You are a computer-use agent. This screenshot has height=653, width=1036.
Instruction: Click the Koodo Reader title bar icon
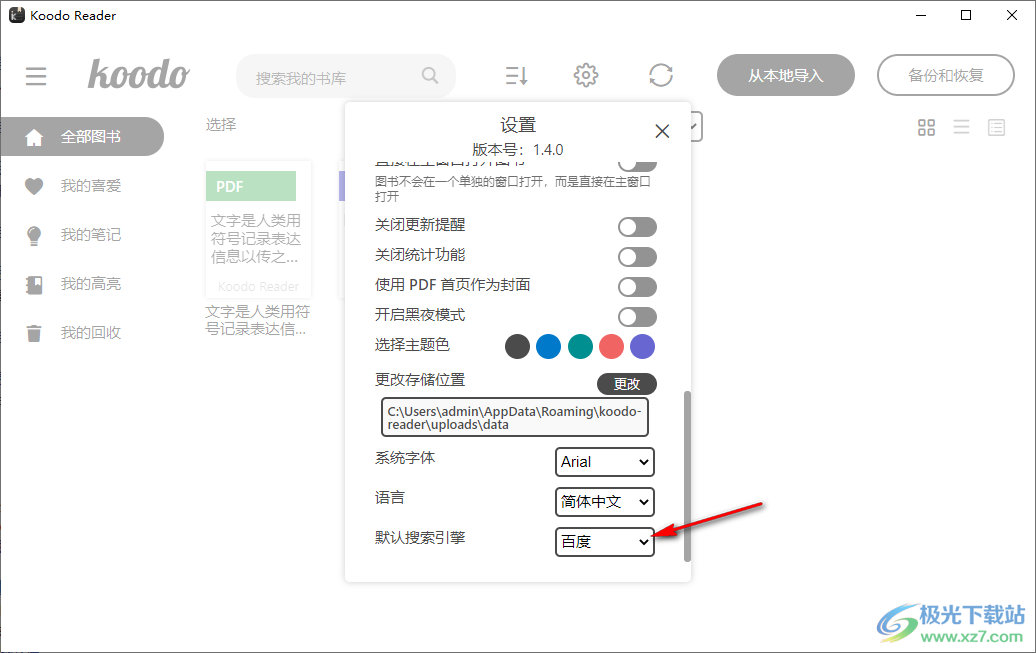17,15
